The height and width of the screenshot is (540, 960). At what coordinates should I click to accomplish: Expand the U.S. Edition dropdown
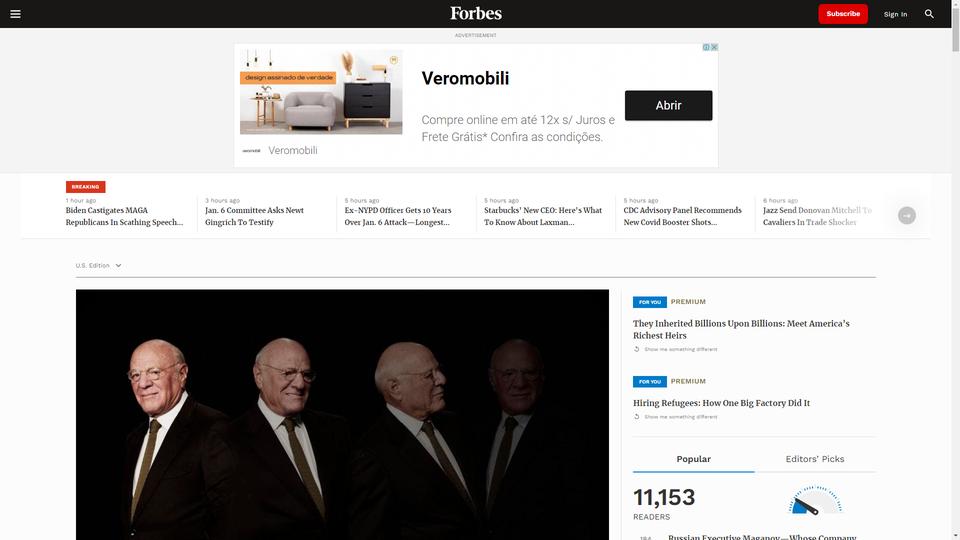click(99, 266)
